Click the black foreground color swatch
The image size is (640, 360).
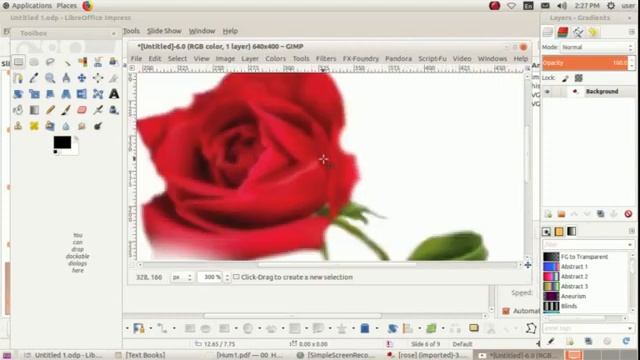point(62,142)
